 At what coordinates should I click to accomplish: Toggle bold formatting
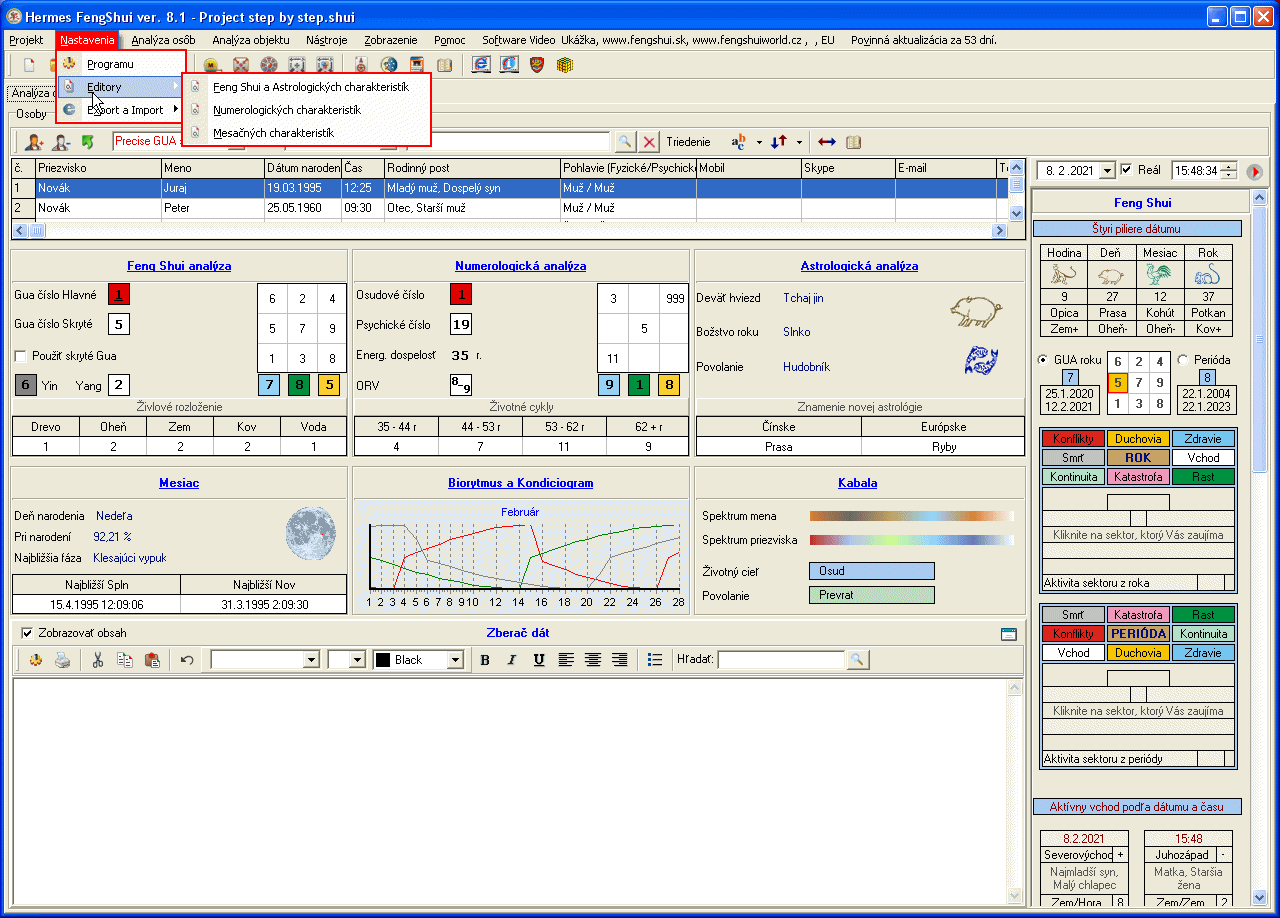coord(485,660)
